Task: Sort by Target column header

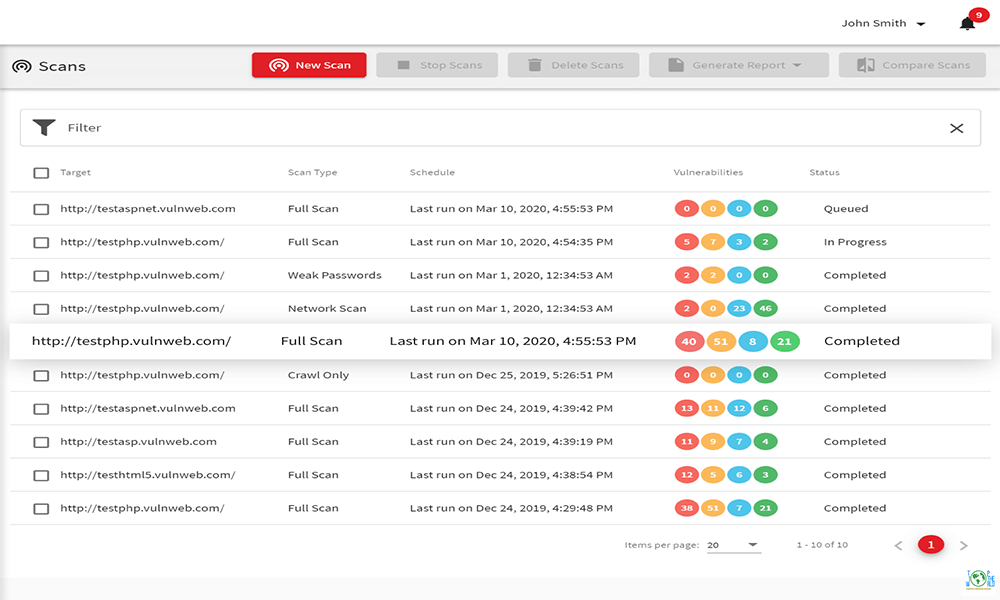Action: click(75, 172)
